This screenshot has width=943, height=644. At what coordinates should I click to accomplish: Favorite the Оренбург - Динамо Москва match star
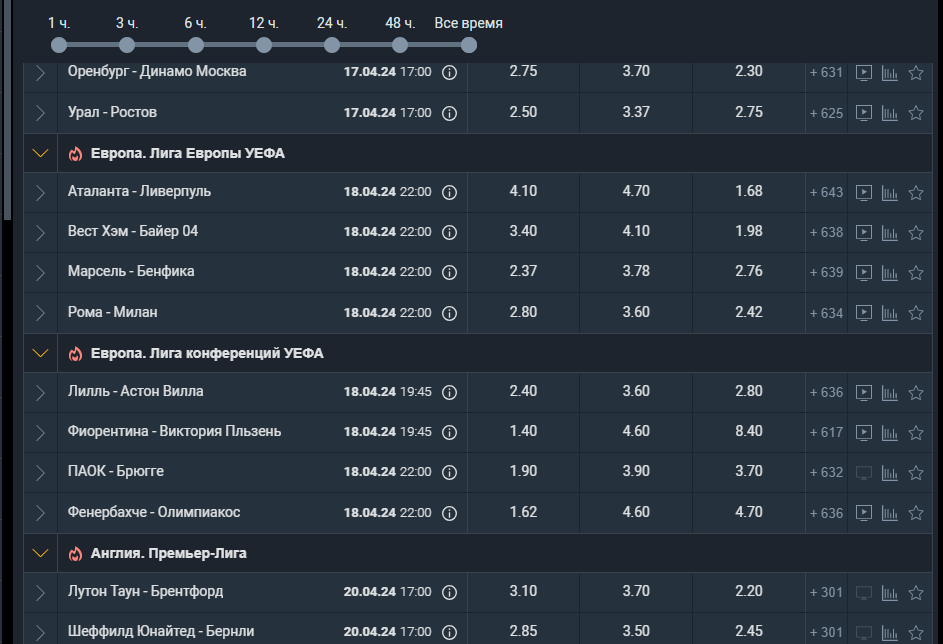tap(916, 73)
